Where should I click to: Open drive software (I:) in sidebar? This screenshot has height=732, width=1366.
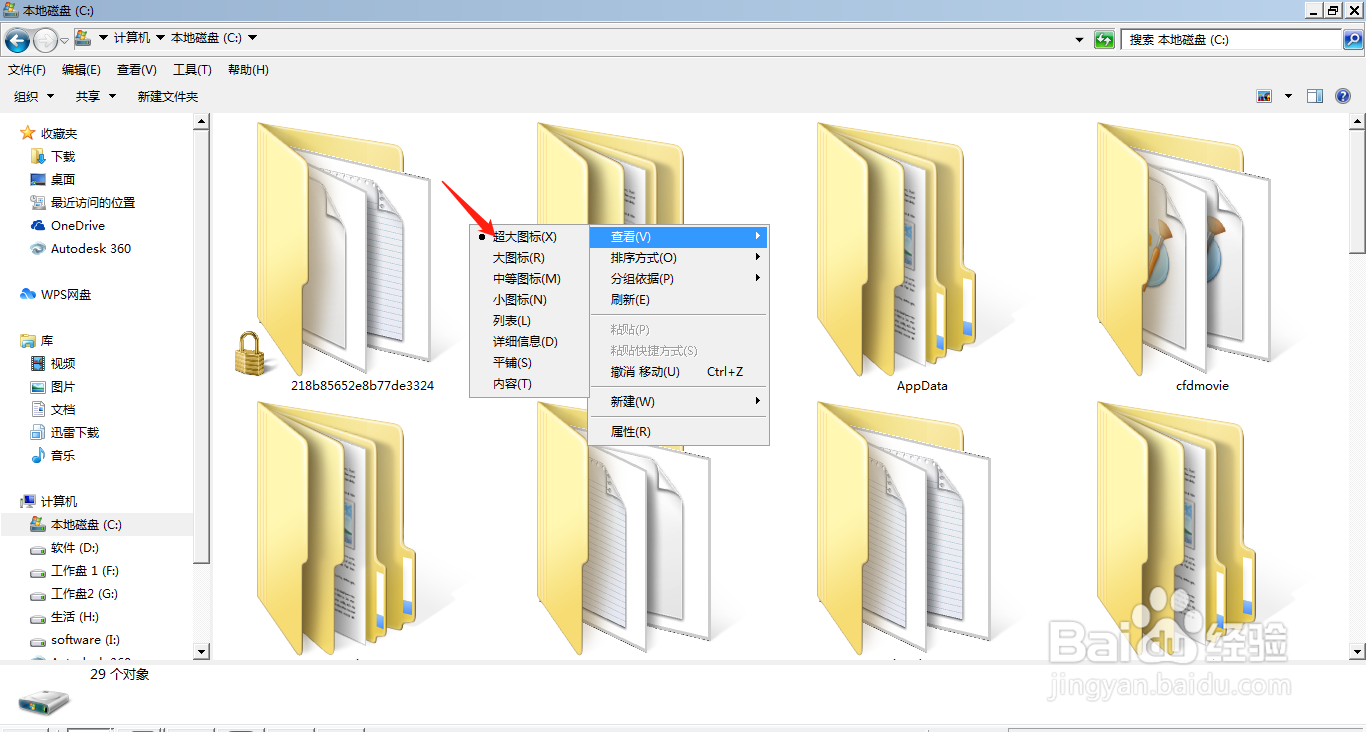click(x=75, y=639)
